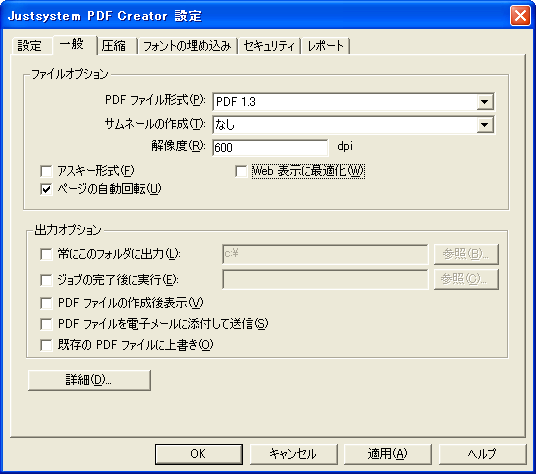Enable the Web 表示に最適化 checkbox
Image resolution: width=536 pixels, height=474 pixels.
tap(241, 171)
